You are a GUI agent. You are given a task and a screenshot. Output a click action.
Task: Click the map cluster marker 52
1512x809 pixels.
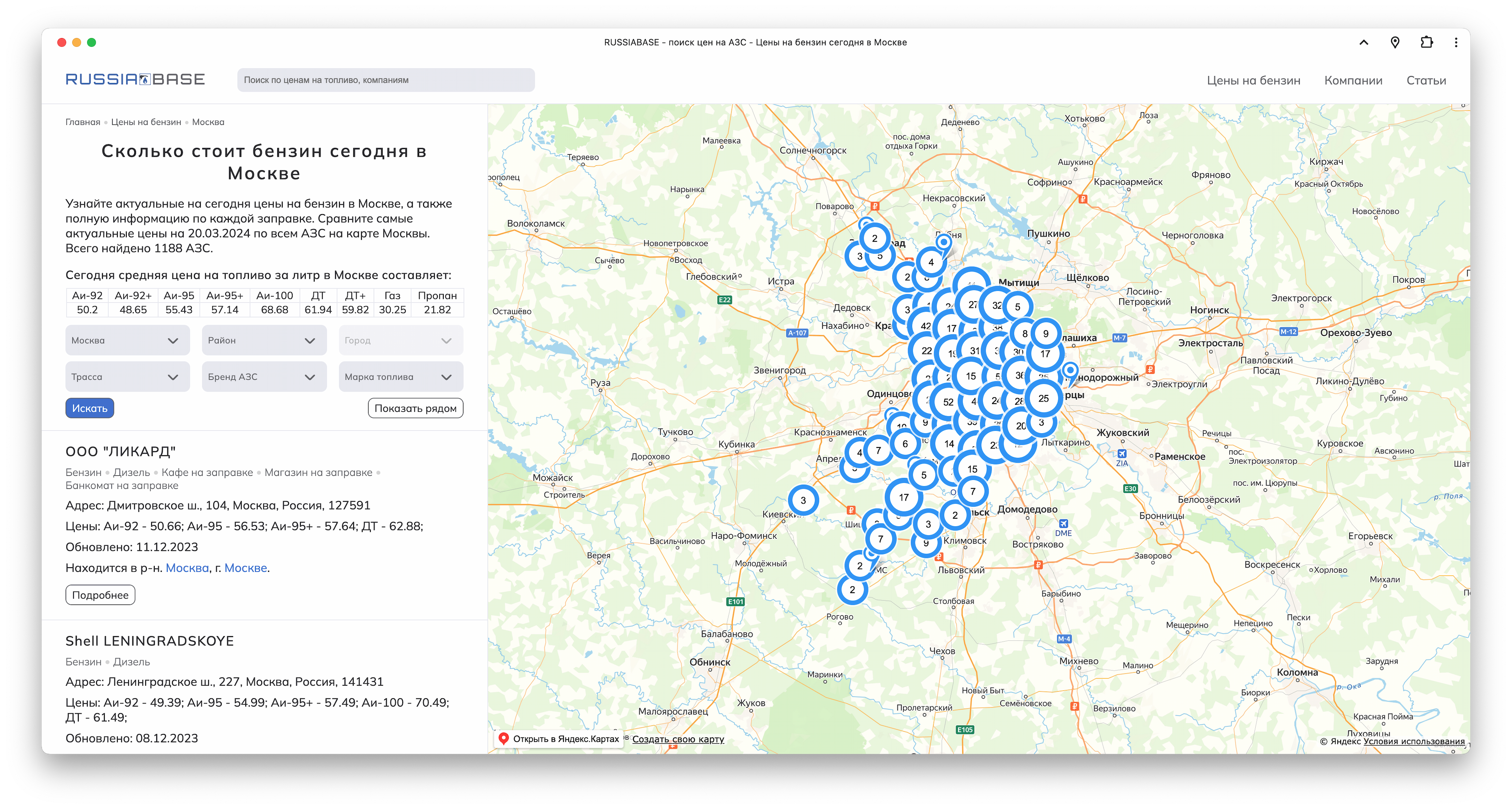coord(948,402)
